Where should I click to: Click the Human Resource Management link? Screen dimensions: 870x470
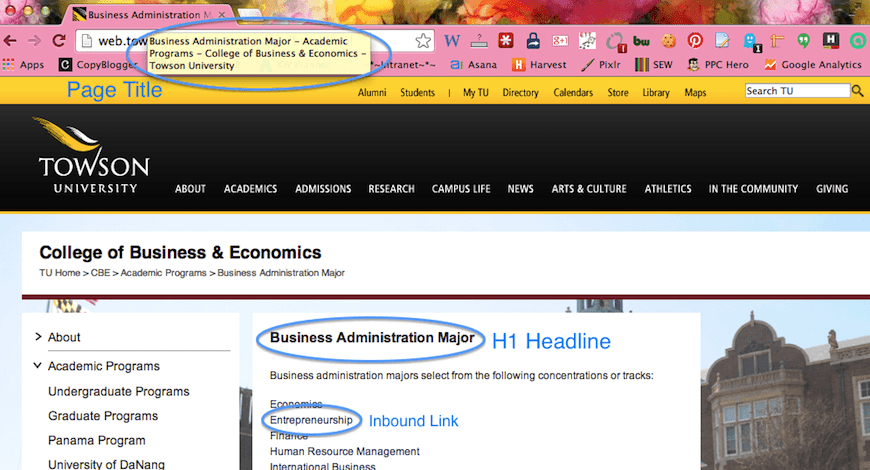[x=345, y=451]
